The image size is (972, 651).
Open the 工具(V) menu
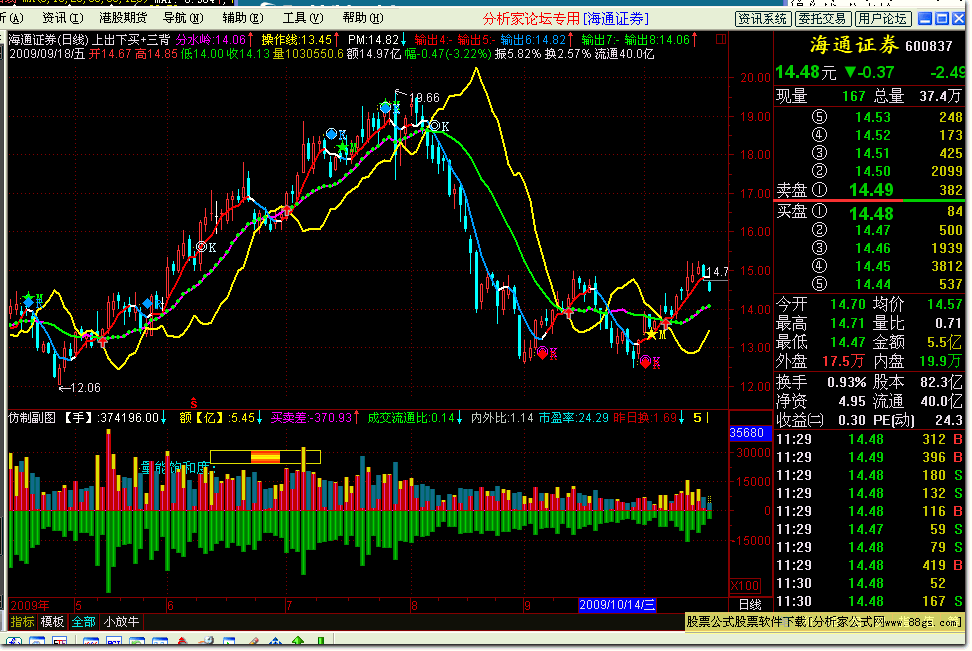point(303,18)
